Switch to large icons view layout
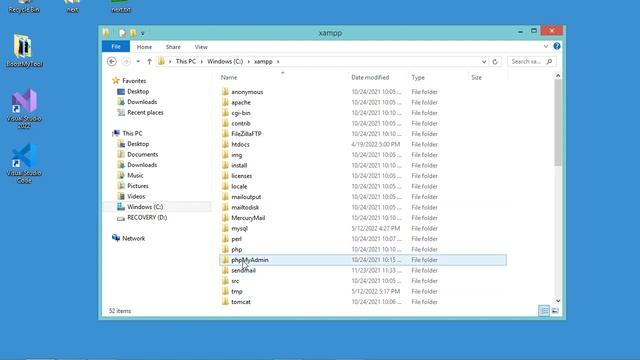The height and width of the screenshot is (360, 640). pyautogui.click(x=555, y=311)
